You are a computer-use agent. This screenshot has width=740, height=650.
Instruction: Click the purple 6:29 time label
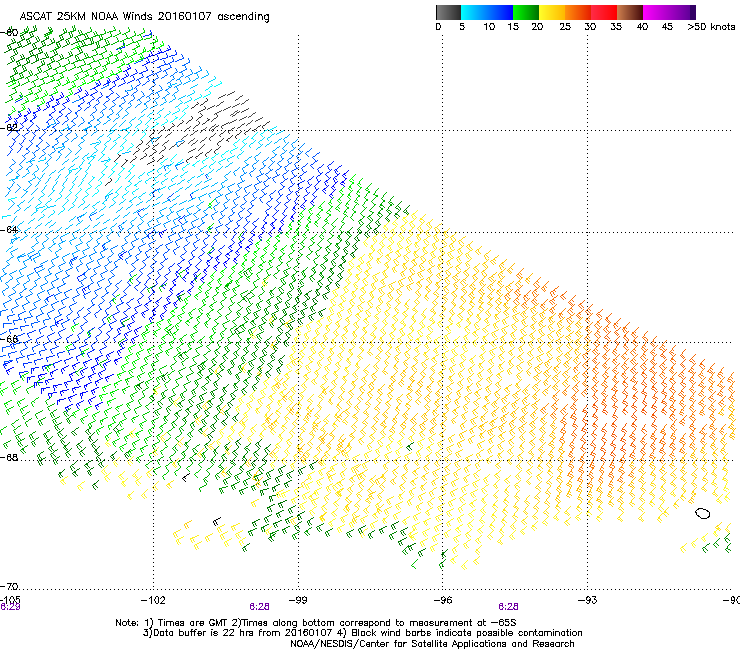tap(10, 607)
